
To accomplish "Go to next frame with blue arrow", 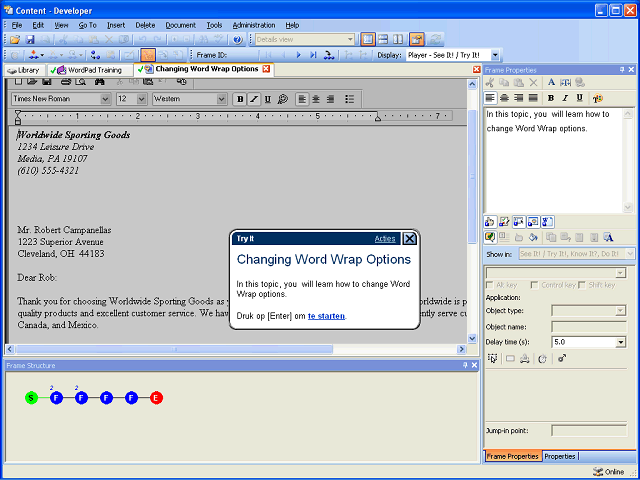I will [x=298, y=55].
